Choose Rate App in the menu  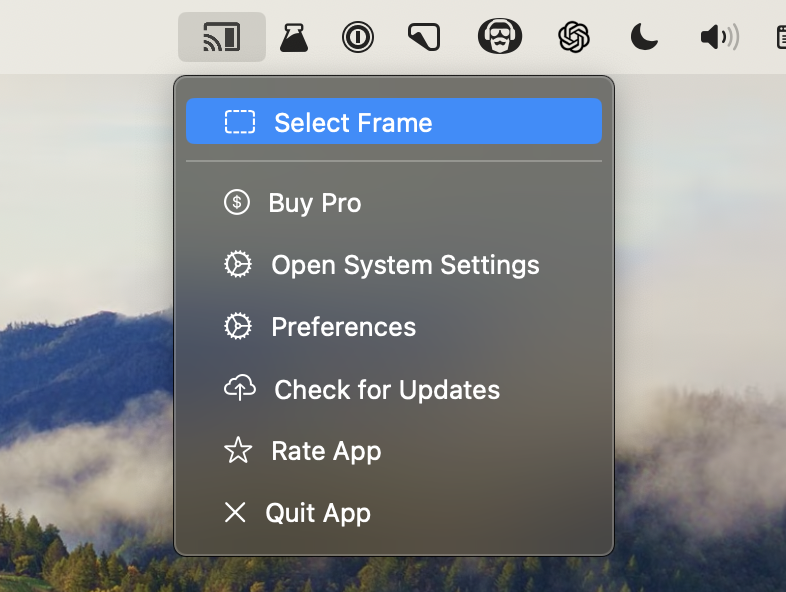click(394, 451)
